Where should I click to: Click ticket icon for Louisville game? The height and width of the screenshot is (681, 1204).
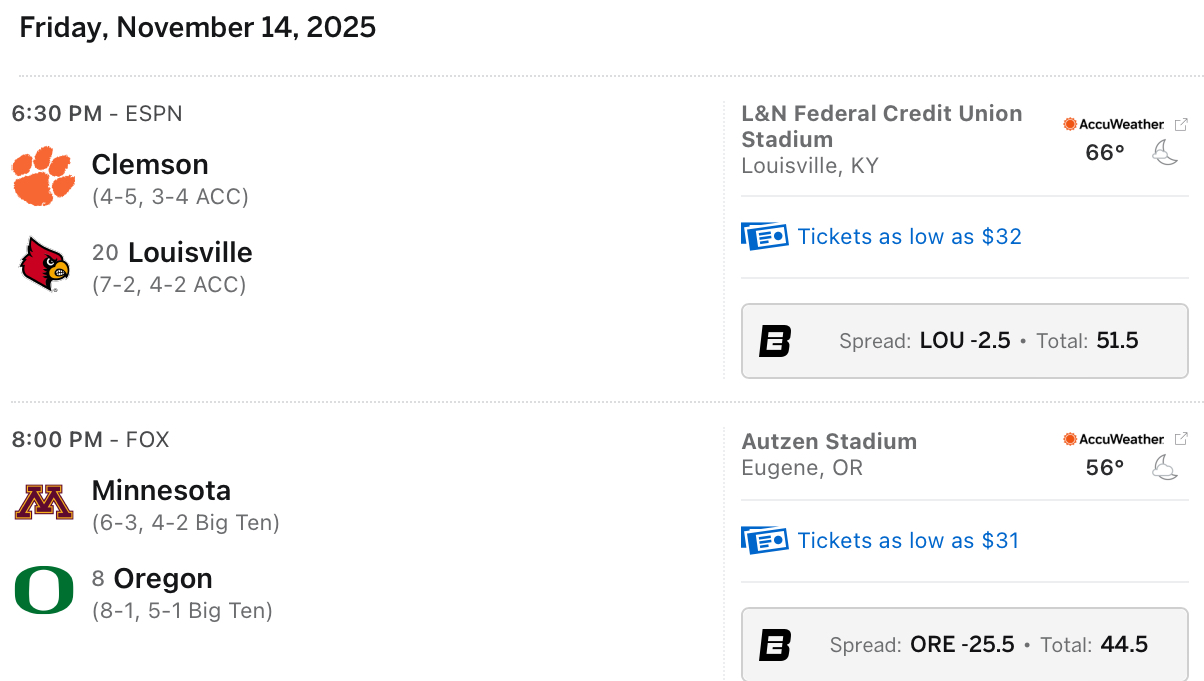[x=764, y=237]
